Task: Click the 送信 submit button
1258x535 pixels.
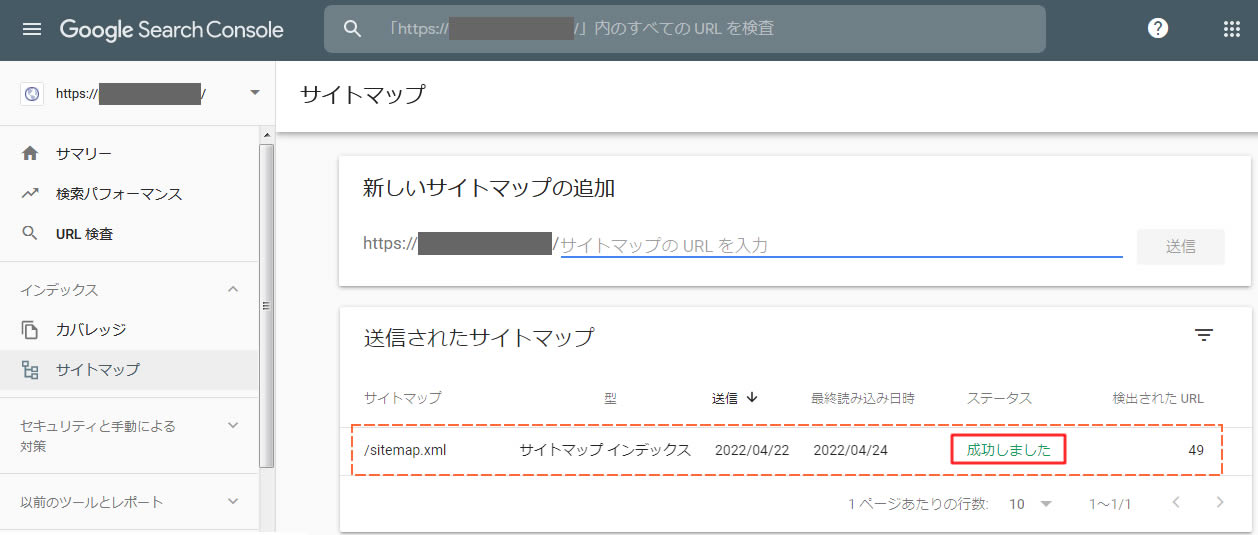Action: [1180, 246]
